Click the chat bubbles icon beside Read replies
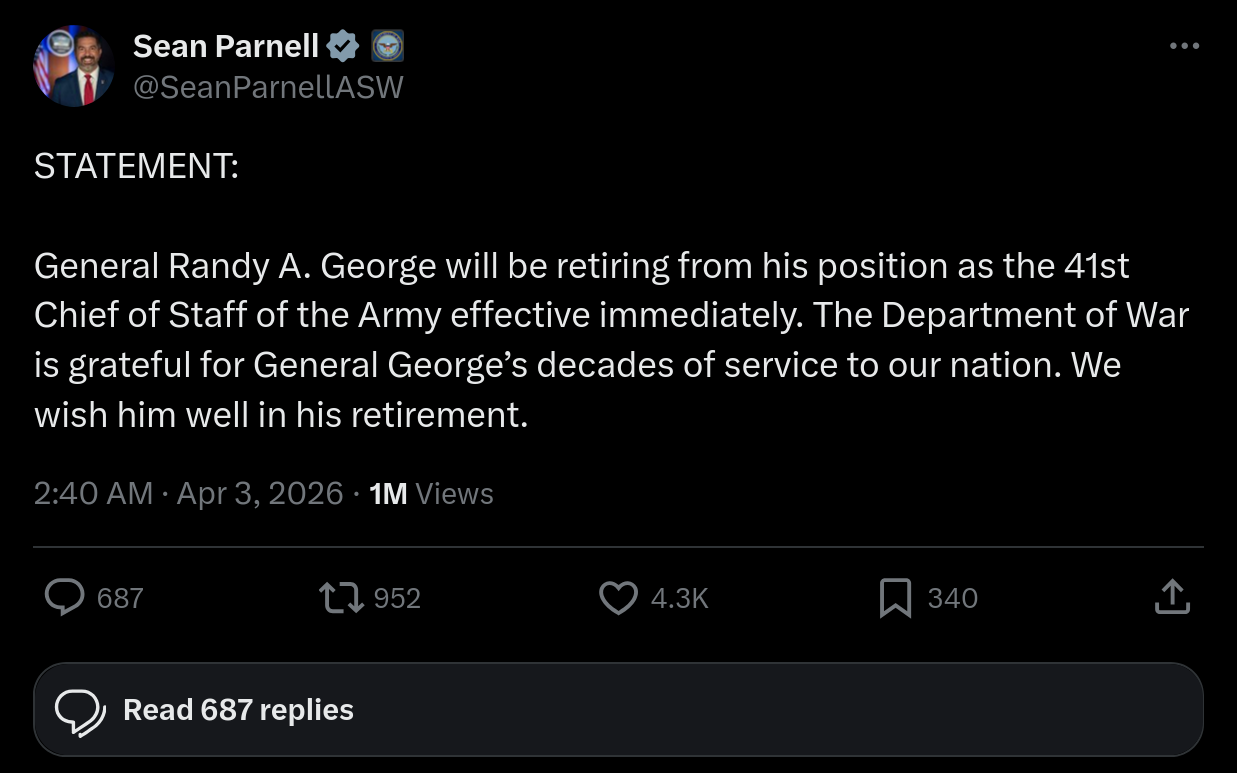Viewport: 1237px width, 773px height. [79, 711]
